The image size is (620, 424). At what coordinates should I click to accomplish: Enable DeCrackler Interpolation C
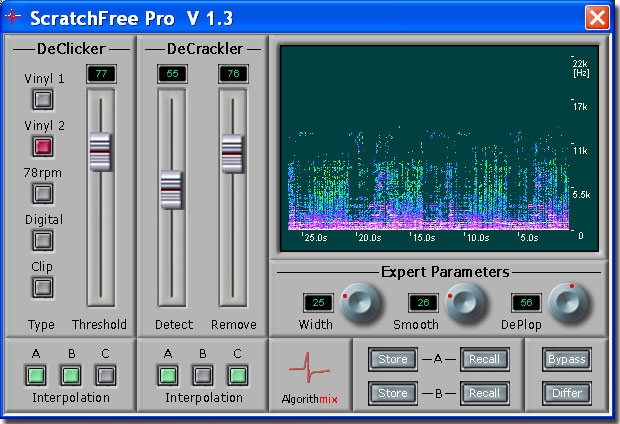(x=236, y=375)
